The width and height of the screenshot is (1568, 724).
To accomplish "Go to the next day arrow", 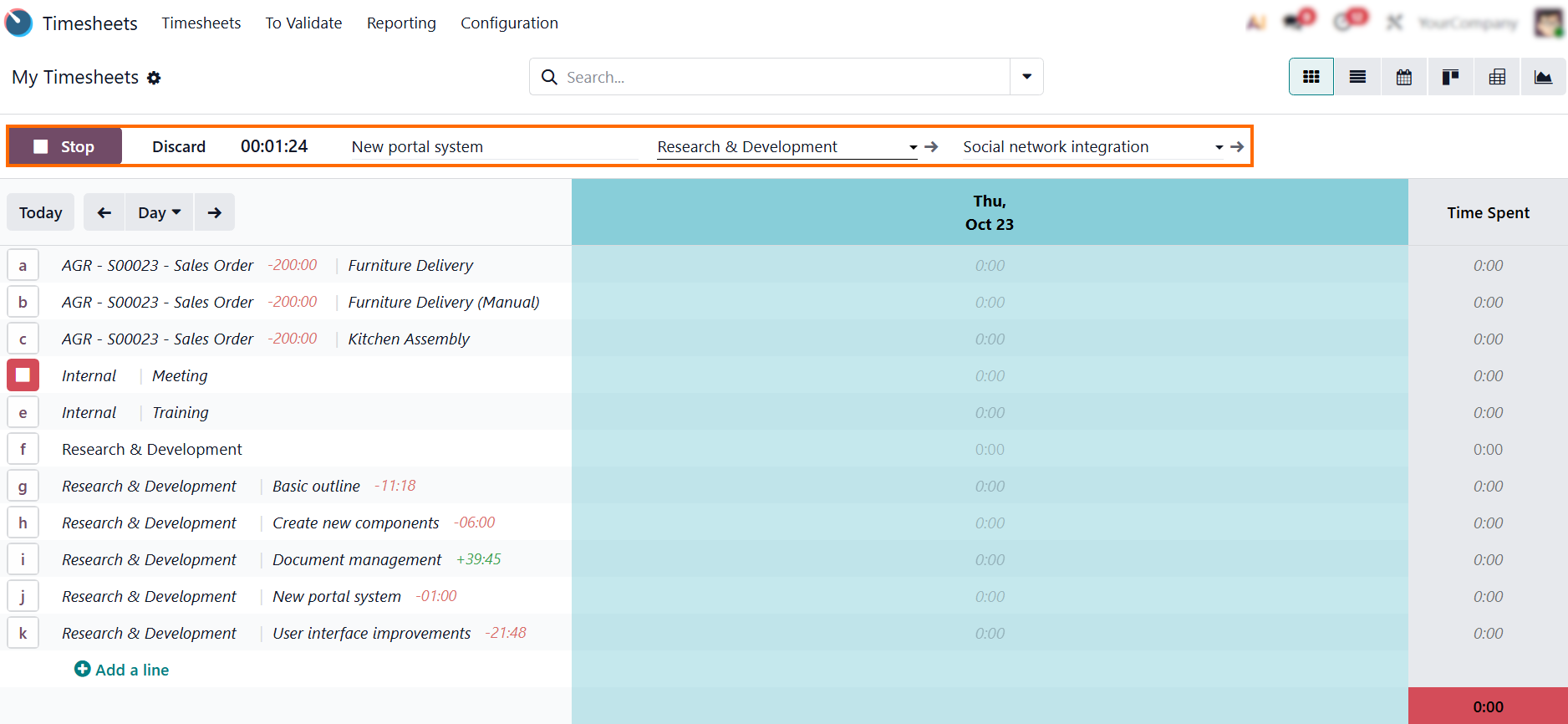I will [215, 212].
